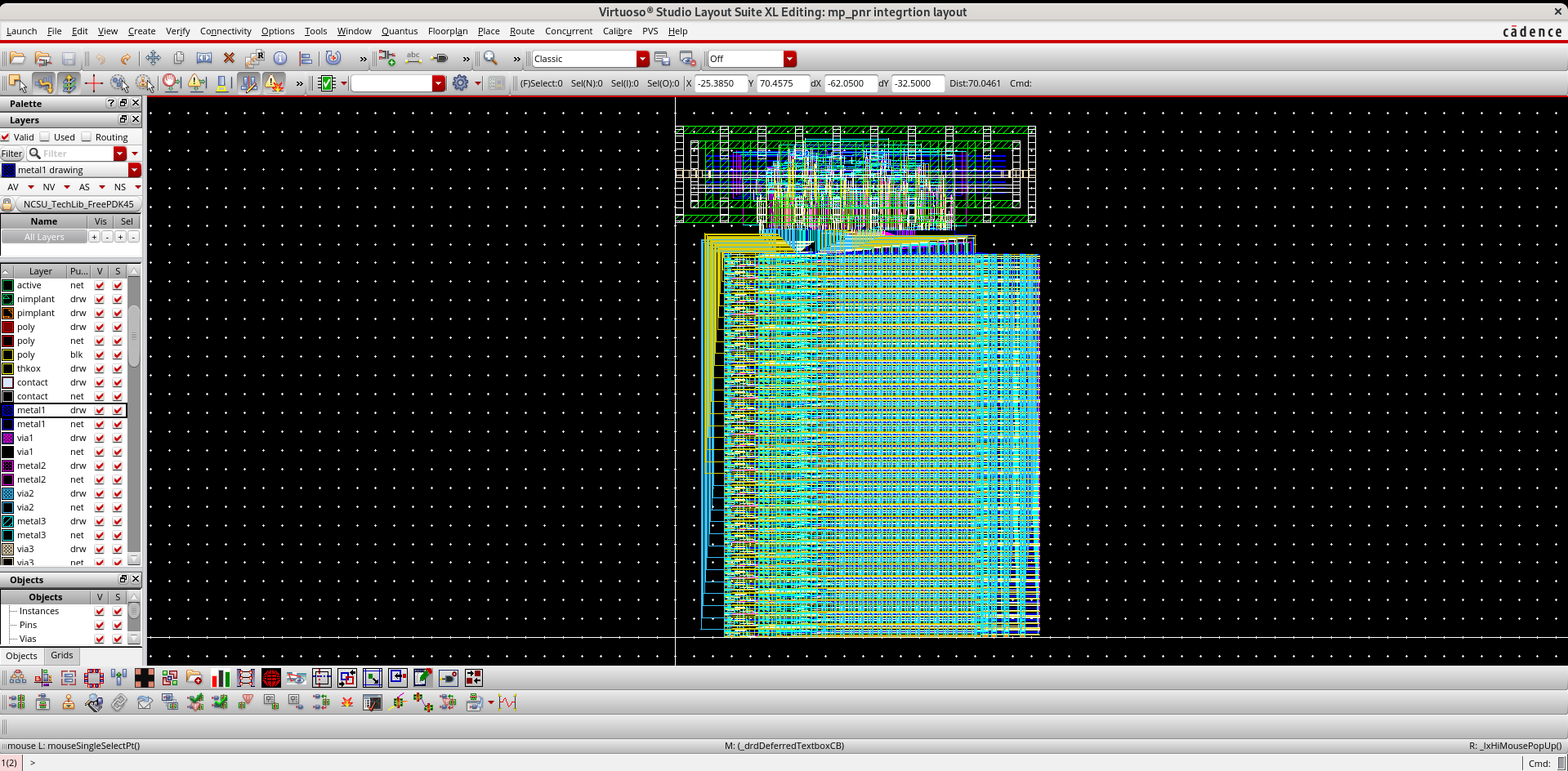Click the Align objects icon

tap(306, 59)
